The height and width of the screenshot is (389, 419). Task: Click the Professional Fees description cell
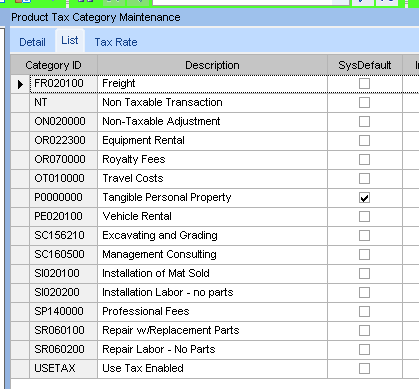coord(212,311)
